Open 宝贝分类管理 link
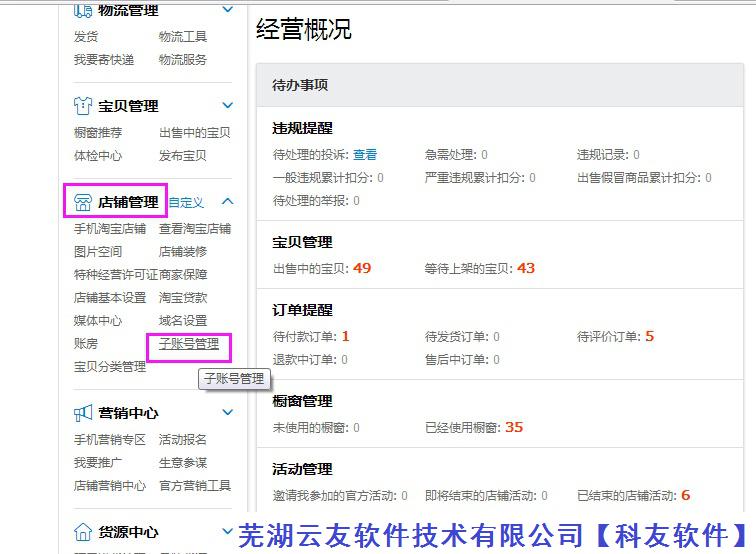Viewport: 756px width, 554px height. 110,367
